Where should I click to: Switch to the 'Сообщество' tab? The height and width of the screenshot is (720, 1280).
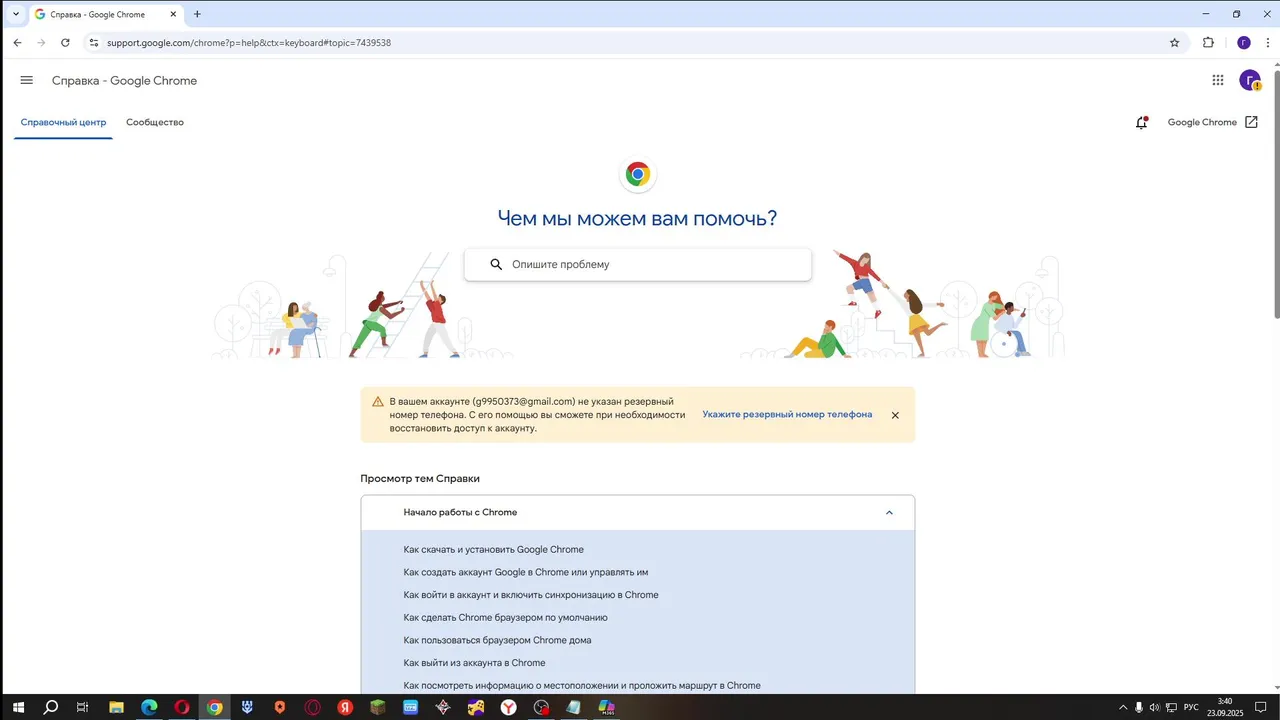[x=155, y=122]
